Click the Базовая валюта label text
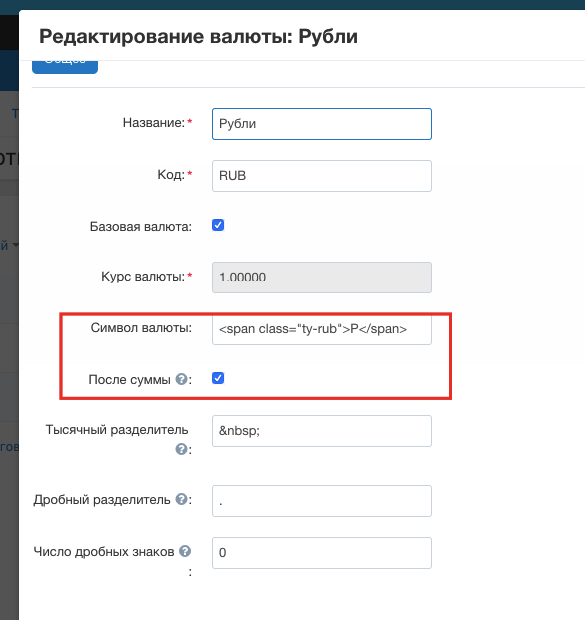 coord(140,227)
